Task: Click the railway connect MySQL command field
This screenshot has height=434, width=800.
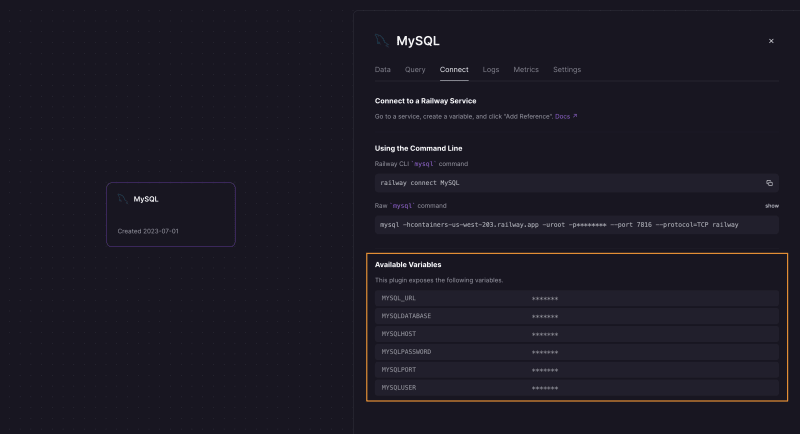Action: pos(577,183)
